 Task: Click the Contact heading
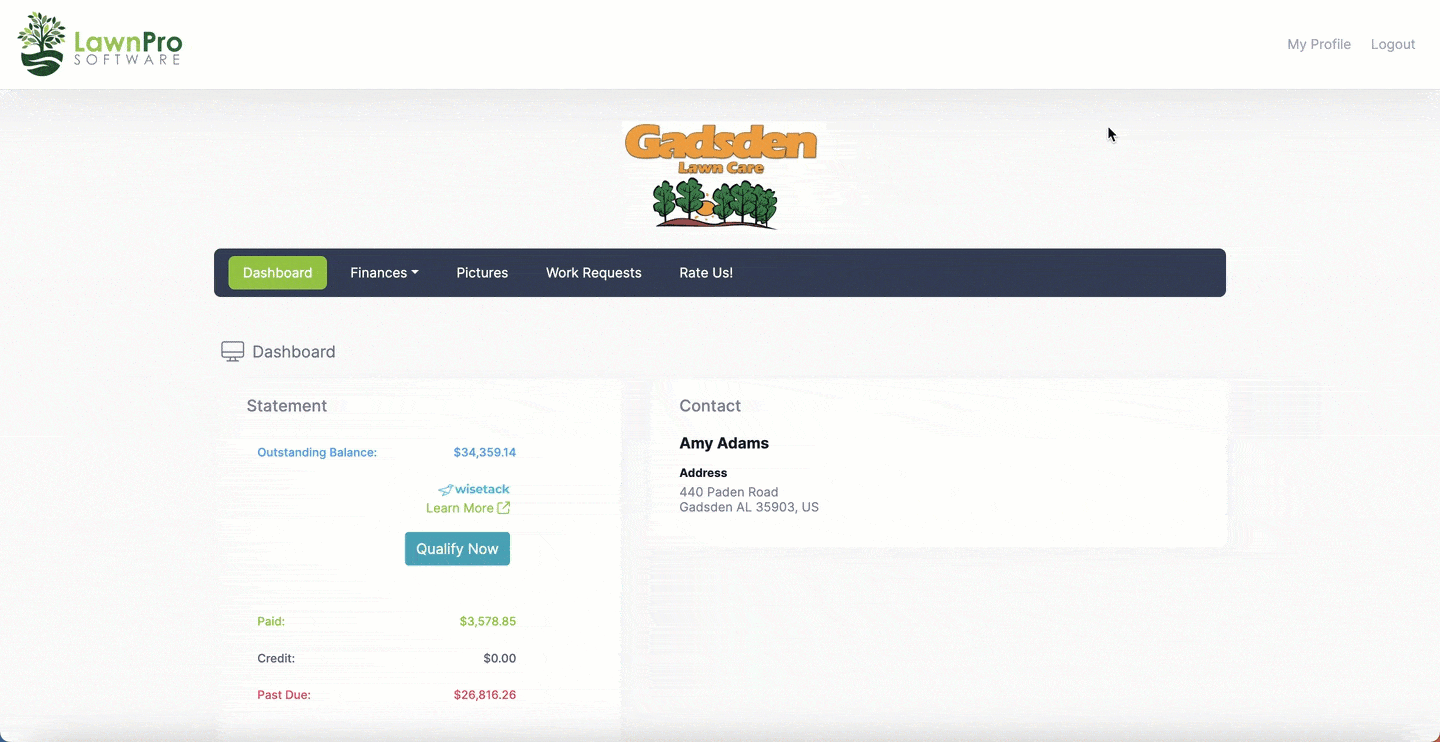710,406
